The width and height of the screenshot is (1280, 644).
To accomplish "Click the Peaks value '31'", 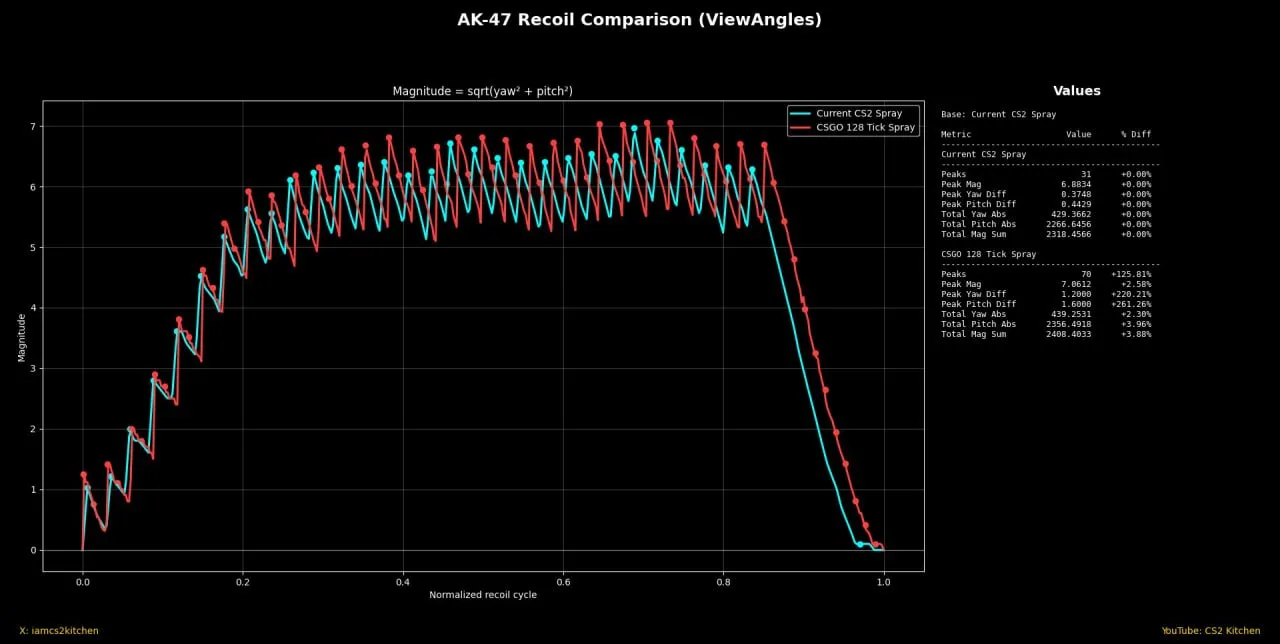I will pyautogui.click(x=1086, y=174).
